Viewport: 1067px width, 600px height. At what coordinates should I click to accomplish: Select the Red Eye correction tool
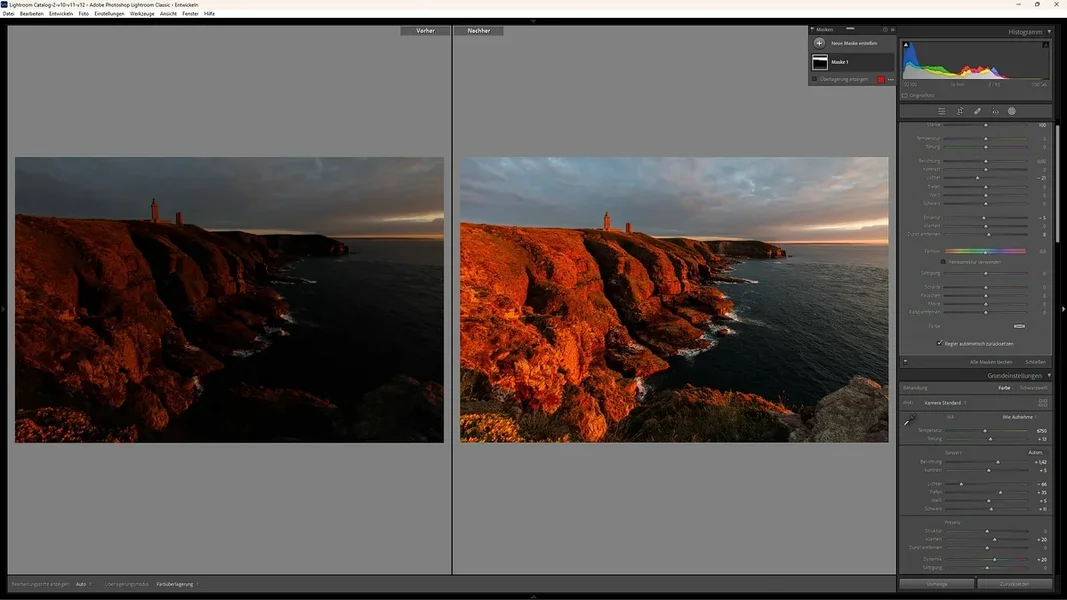click(x=995, y=111)
